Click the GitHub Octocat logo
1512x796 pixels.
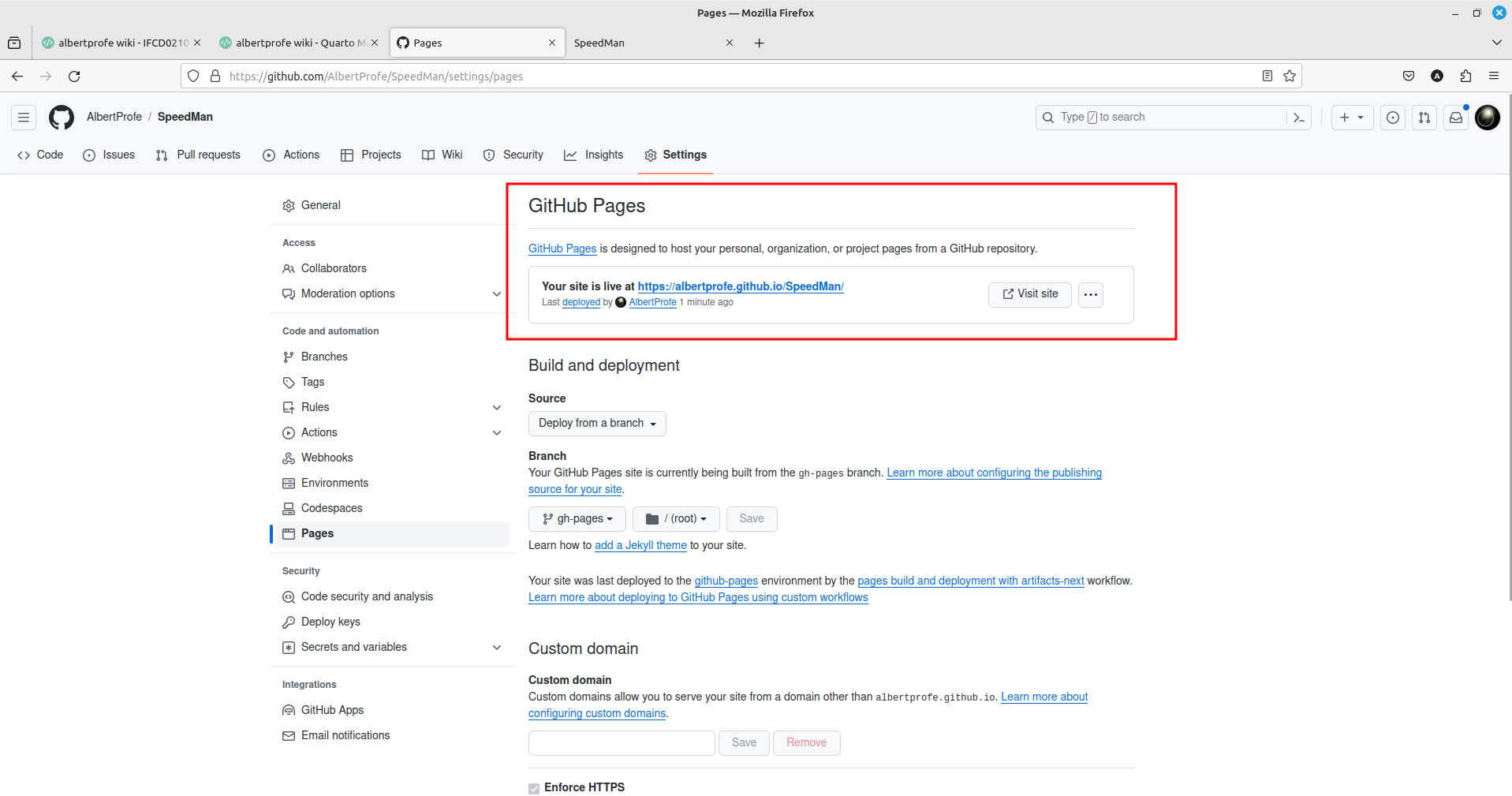point(62,118)
